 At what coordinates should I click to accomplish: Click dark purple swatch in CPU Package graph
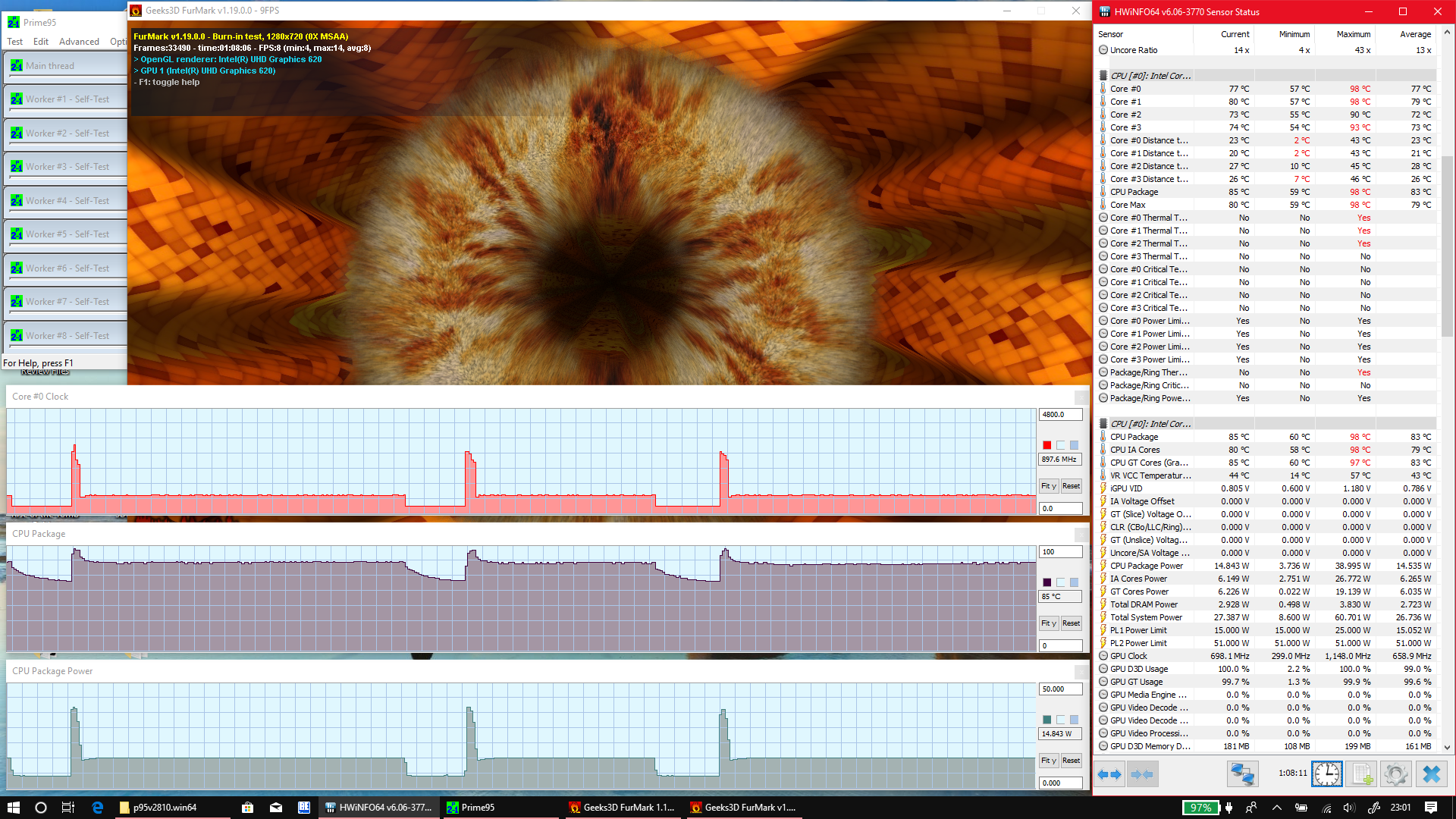coord(1046,582)
